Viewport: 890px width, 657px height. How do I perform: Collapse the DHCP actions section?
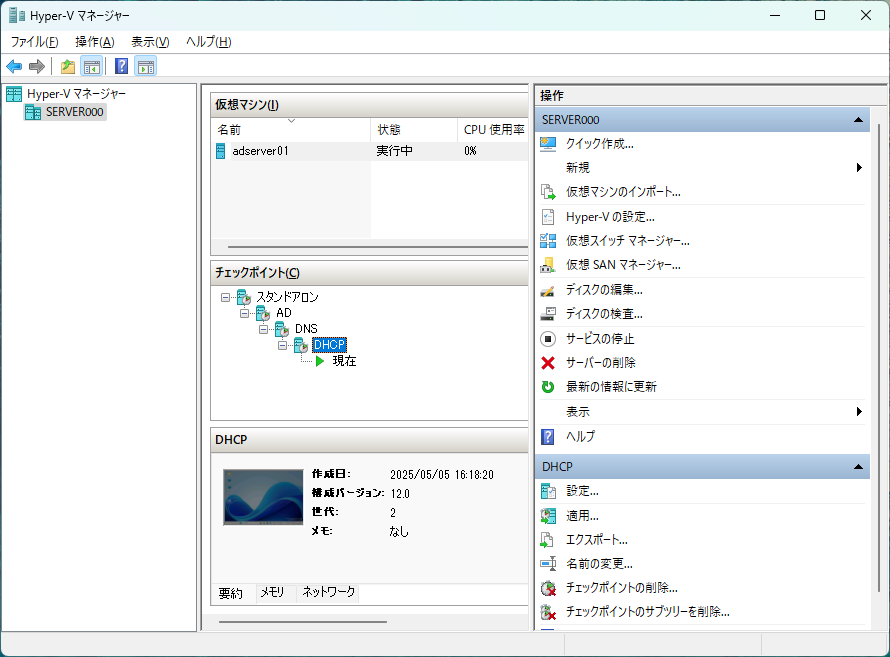click(858, 467)
